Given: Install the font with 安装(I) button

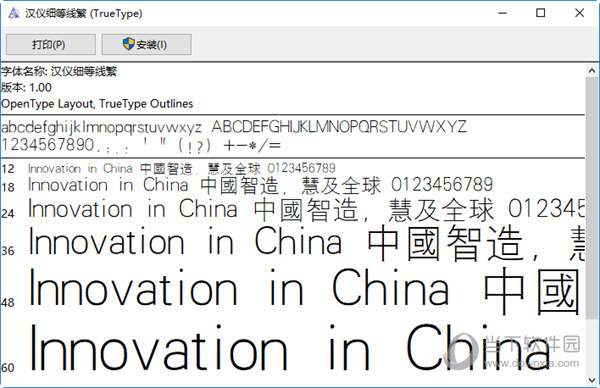Looking at the screenshot, I should [147, 45].
